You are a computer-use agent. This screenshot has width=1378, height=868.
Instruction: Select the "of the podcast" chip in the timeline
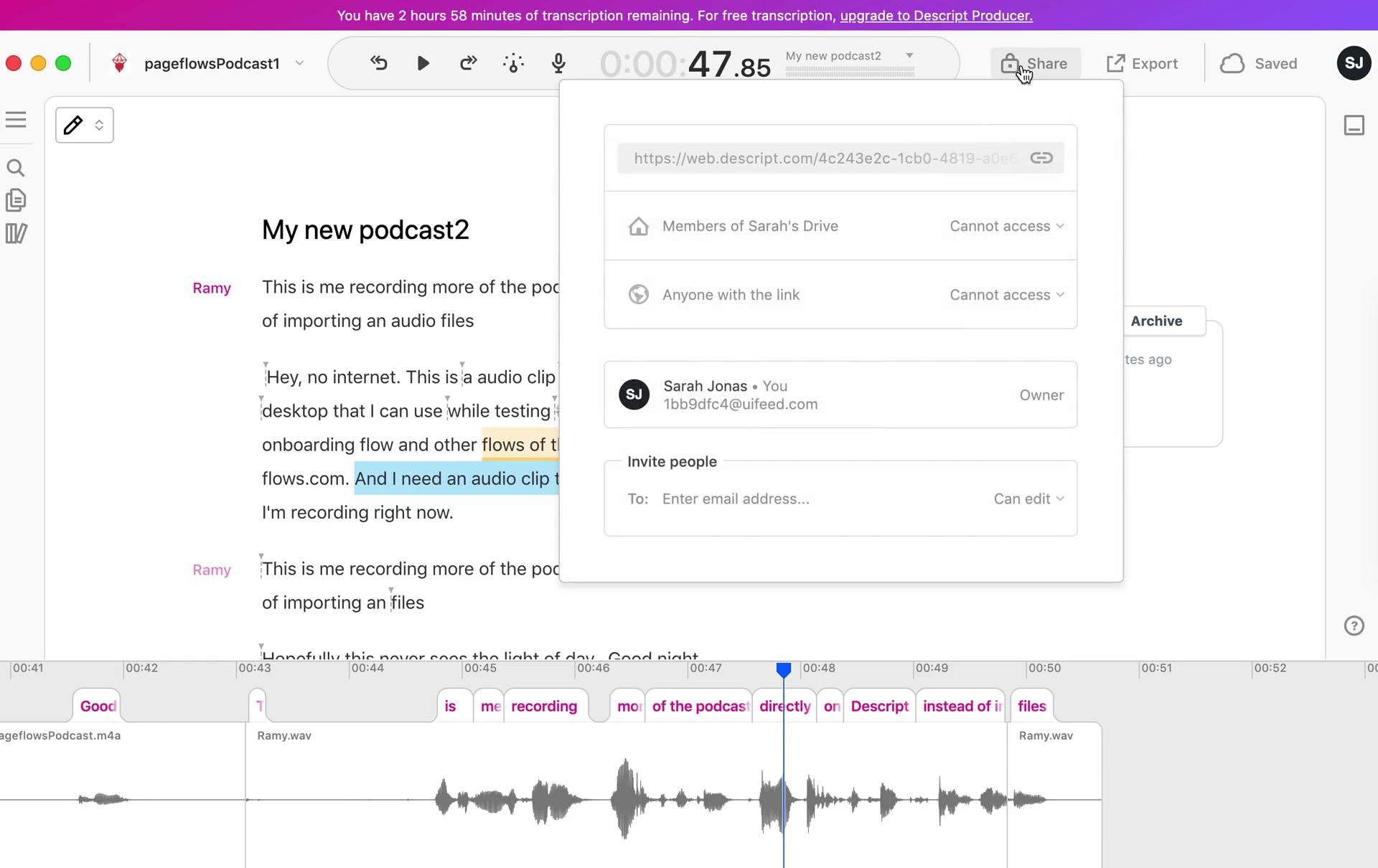[x=699, y=706]
